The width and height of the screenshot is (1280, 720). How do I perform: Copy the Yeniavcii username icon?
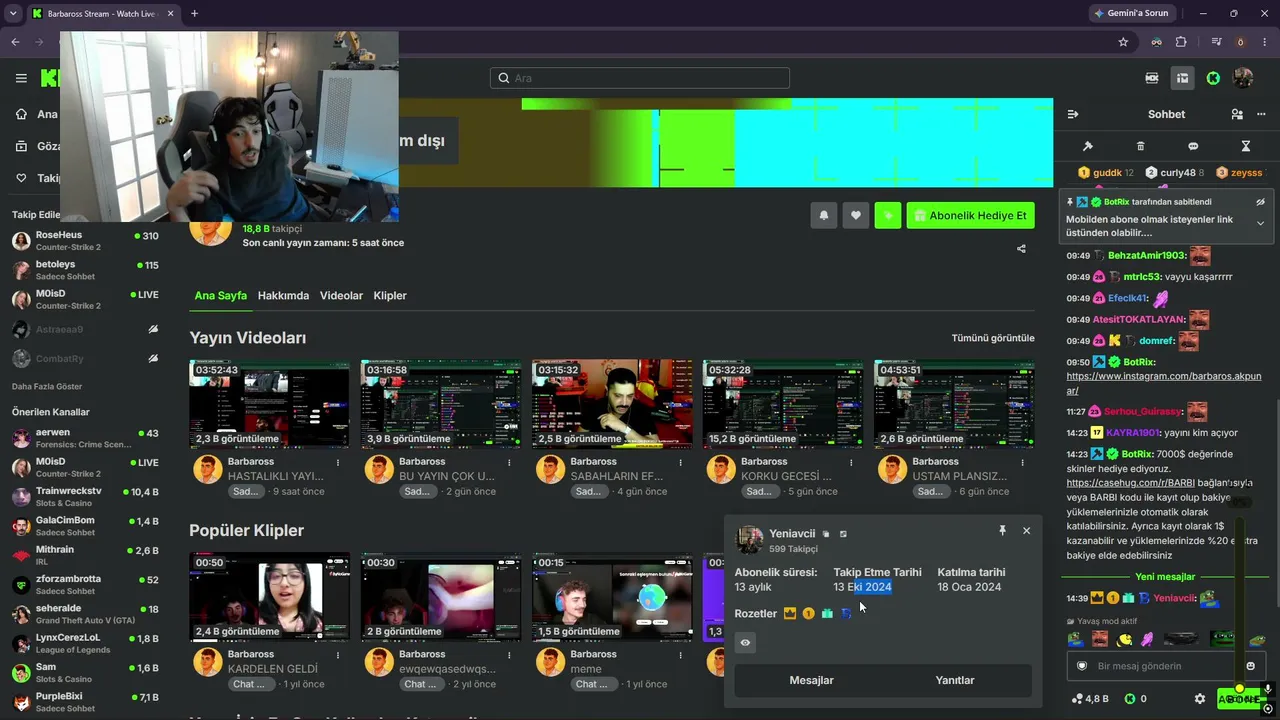826,534
